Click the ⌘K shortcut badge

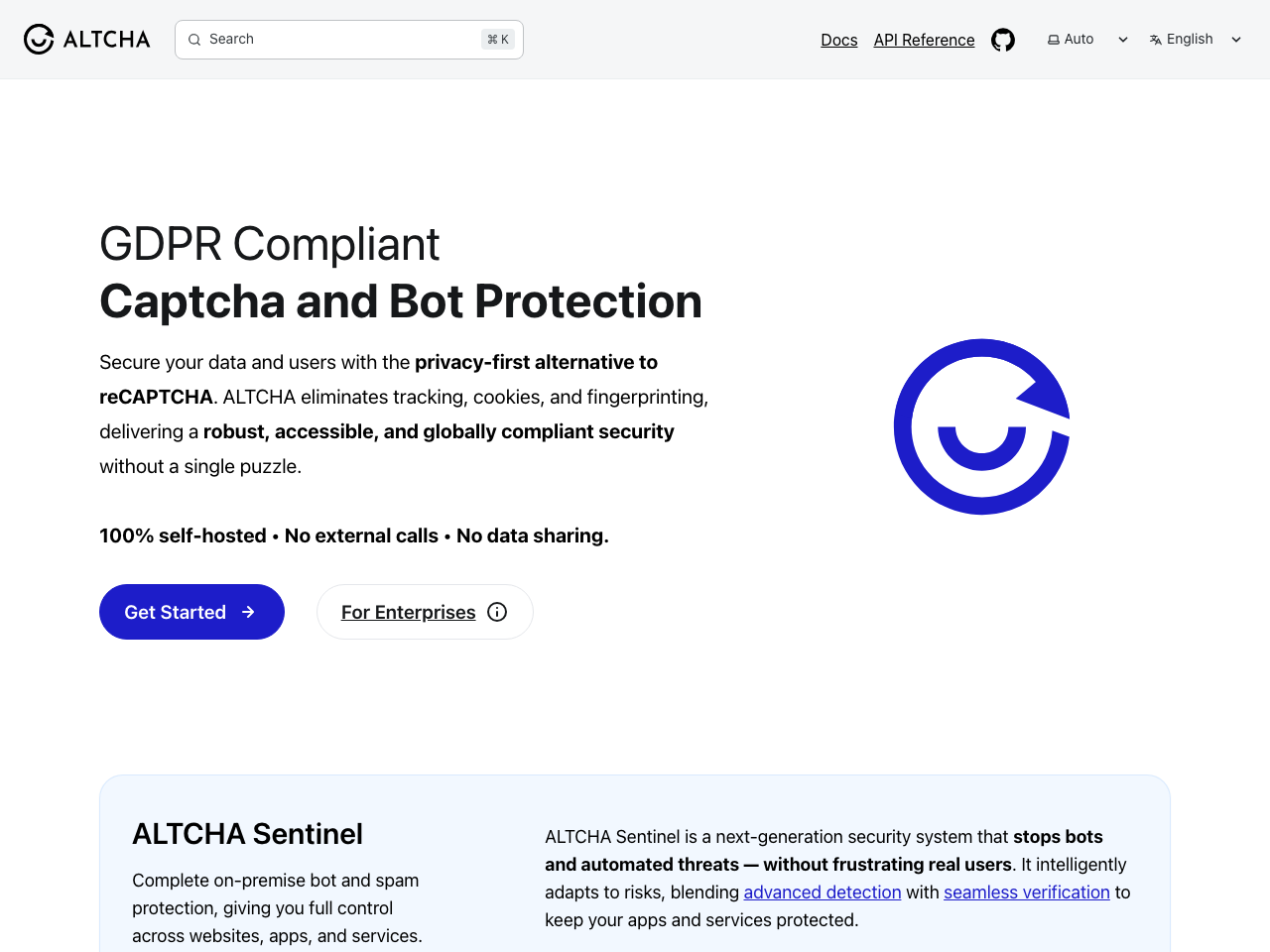coord(497,39)
